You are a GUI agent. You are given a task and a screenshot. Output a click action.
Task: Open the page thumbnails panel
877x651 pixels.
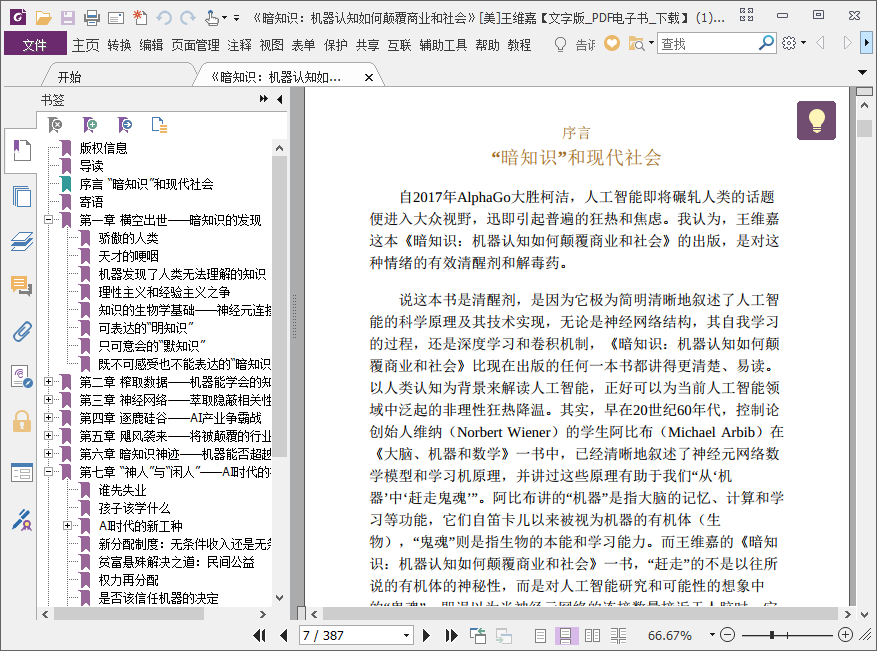22,196
